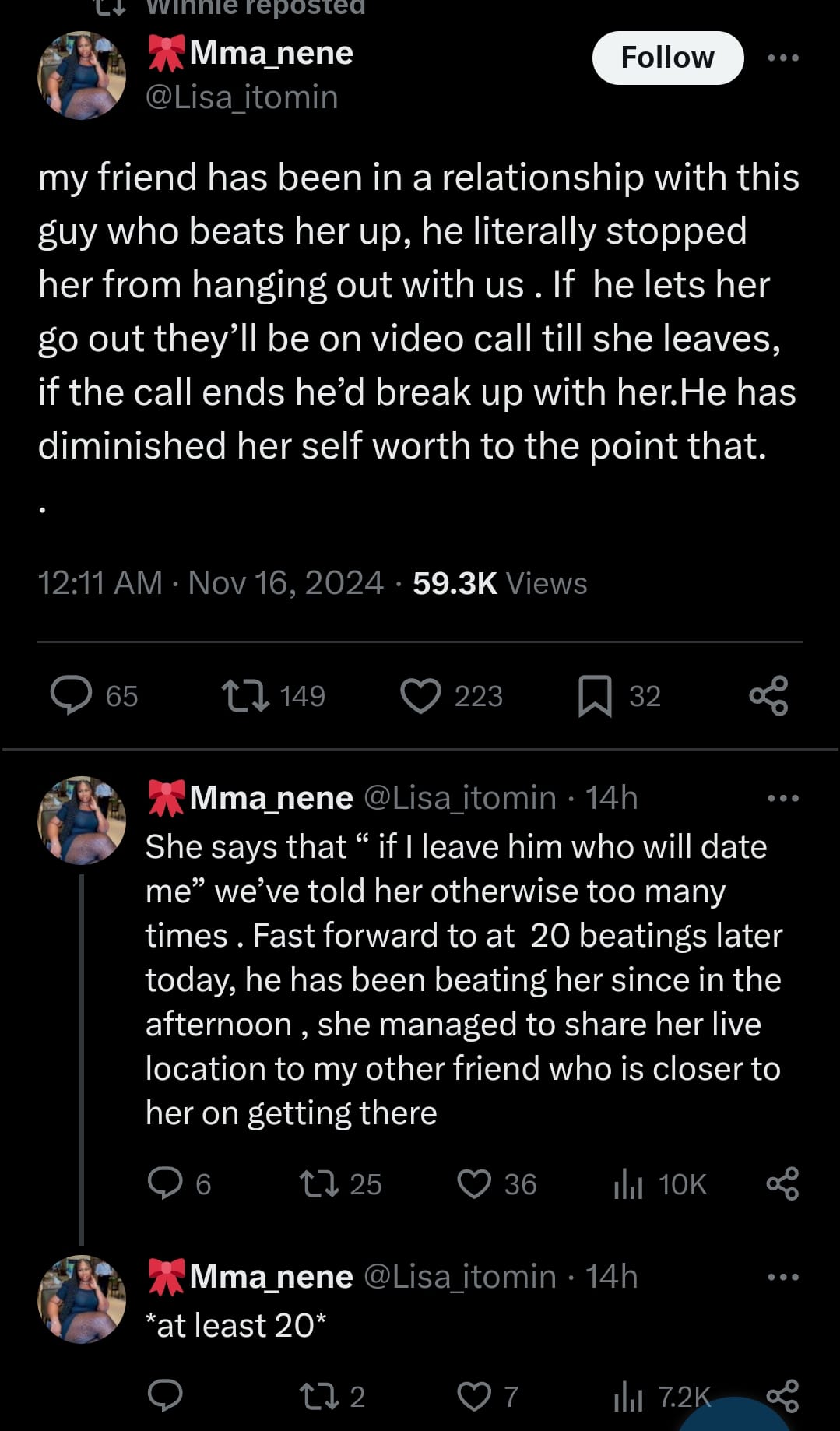Screen dimensions: 840x1431
Task: Open the main post author's profile picture
Action: tap(82, 76)
